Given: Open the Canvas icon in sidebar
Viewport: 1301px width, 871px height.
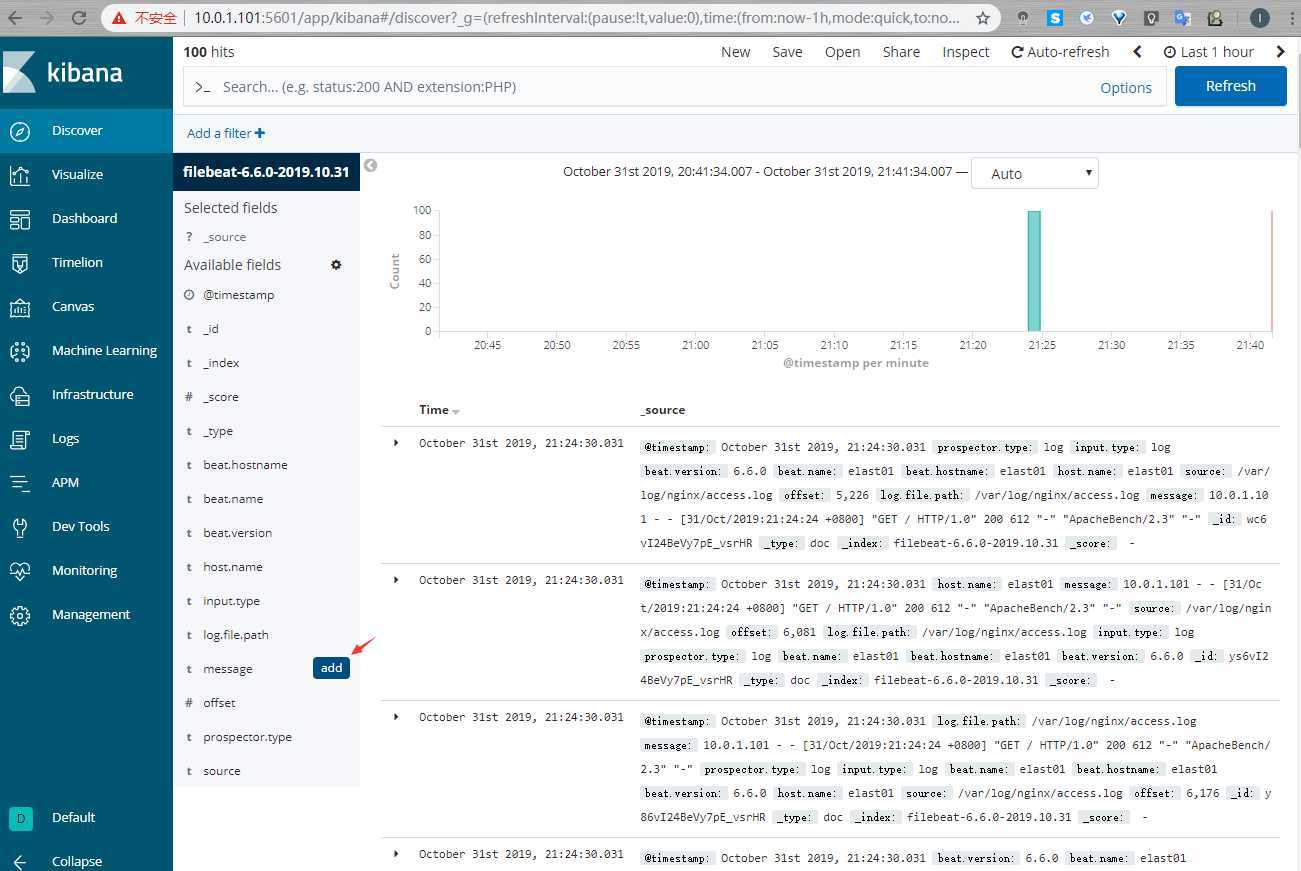Looking at the screenshot, I should click(20, 307).
